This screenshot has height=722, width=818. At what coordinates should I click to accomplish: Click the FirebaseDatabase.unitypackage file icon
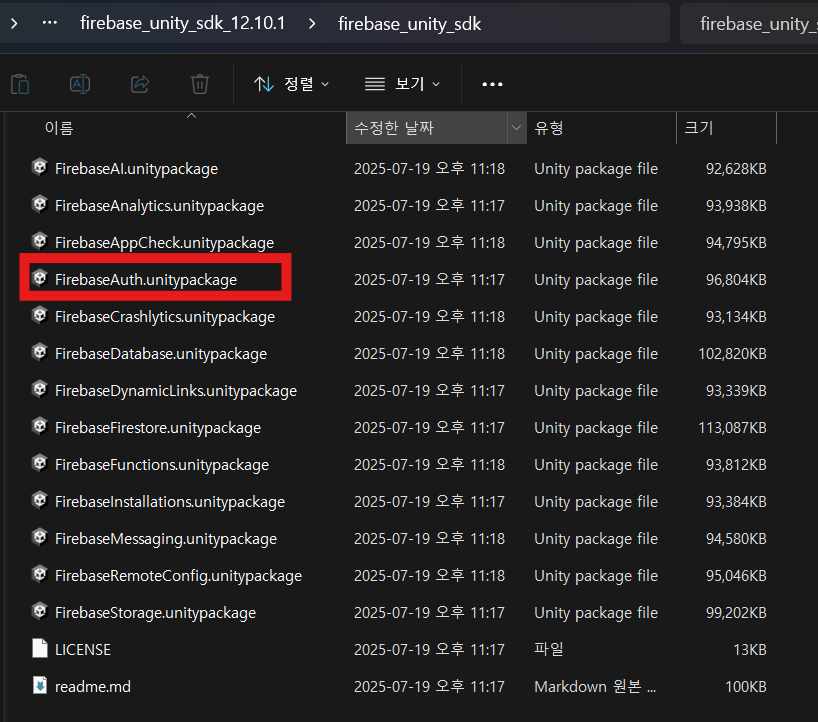click(40, 353)
